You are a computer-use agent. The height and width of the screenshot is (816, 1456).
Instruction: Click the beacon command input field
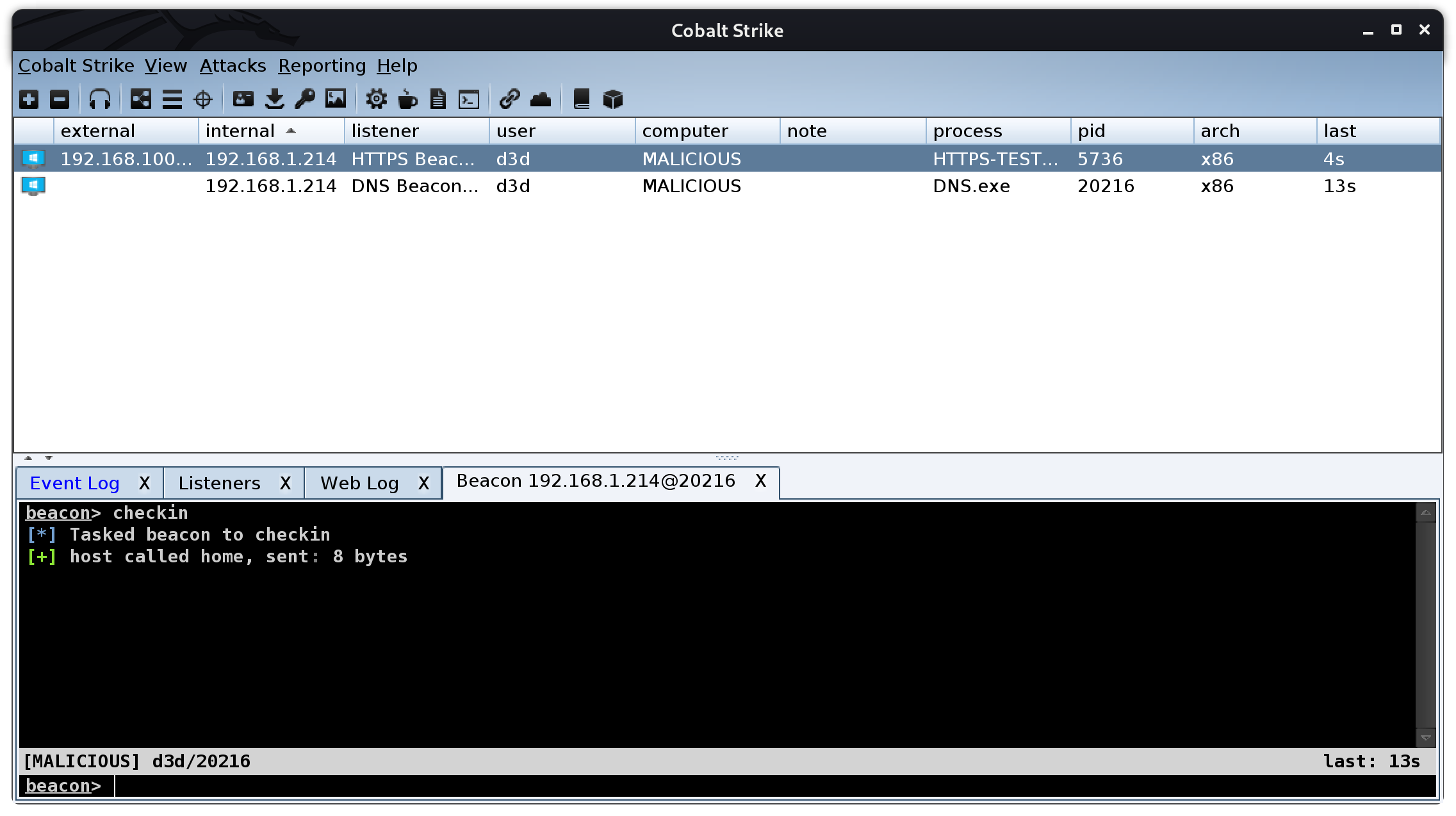(769, 786)
